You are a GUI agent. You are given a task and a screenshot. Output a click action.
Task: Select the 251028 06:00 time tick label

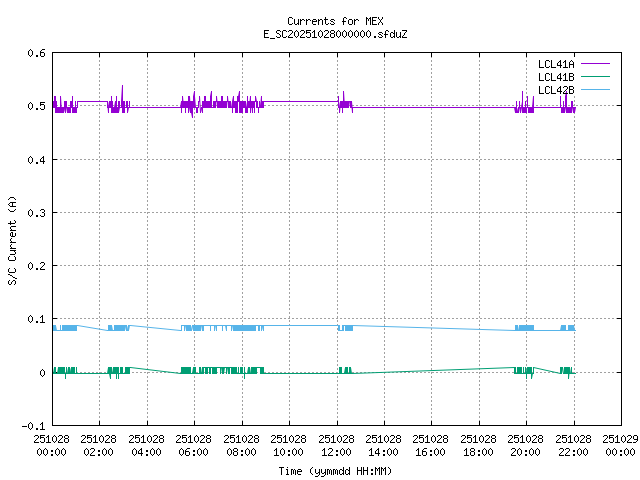194,444
